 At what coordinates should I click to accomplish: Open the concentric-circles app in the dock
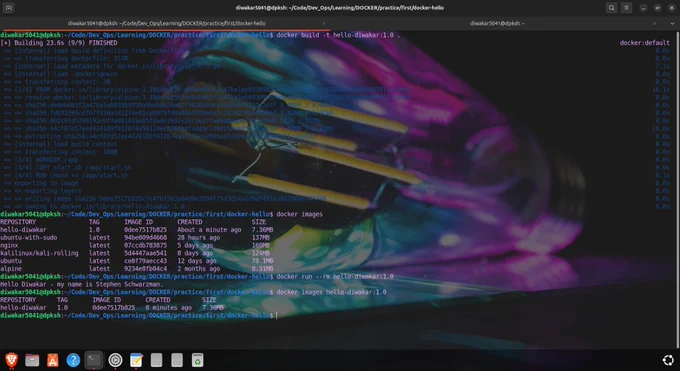click(x=115, y=360)
